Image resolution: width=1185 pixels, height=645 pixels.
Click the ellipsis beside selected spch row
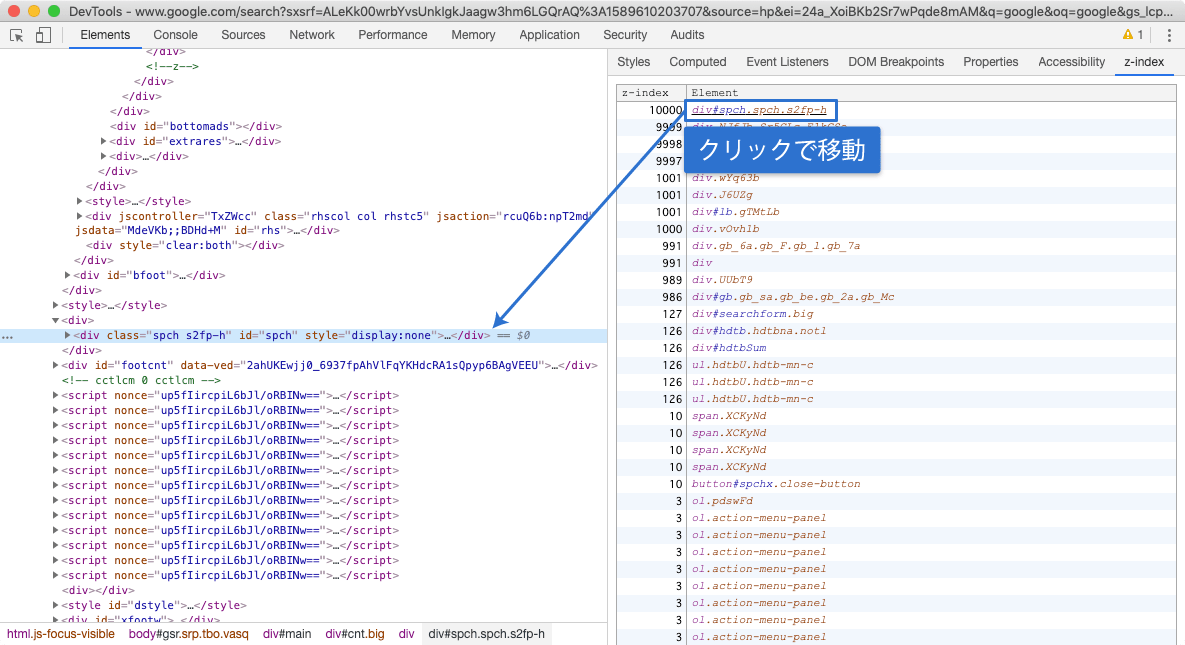pos(8,336)
